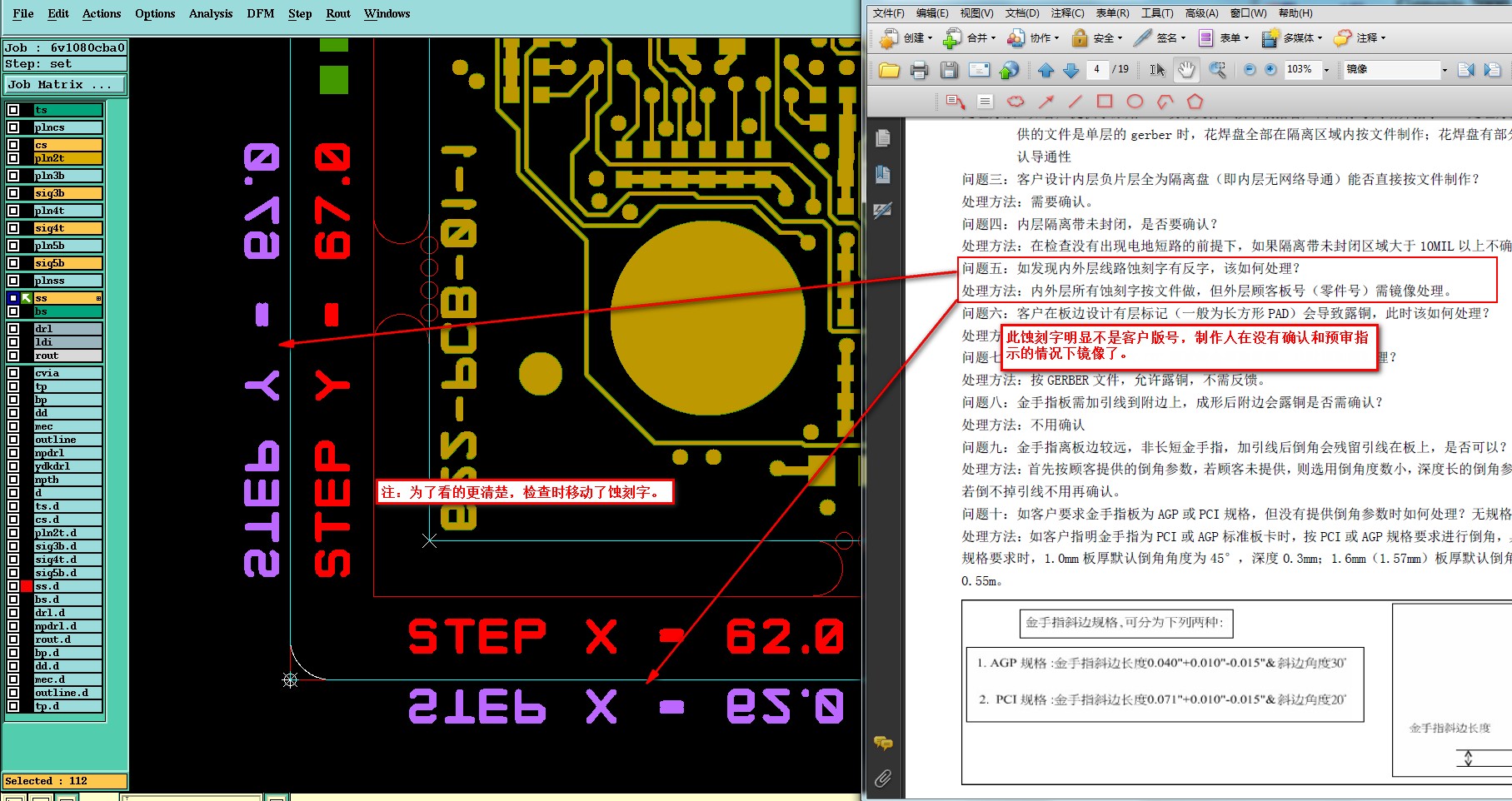Open the 多媒体 (Multimedia) dropdown

point(1292,37)
